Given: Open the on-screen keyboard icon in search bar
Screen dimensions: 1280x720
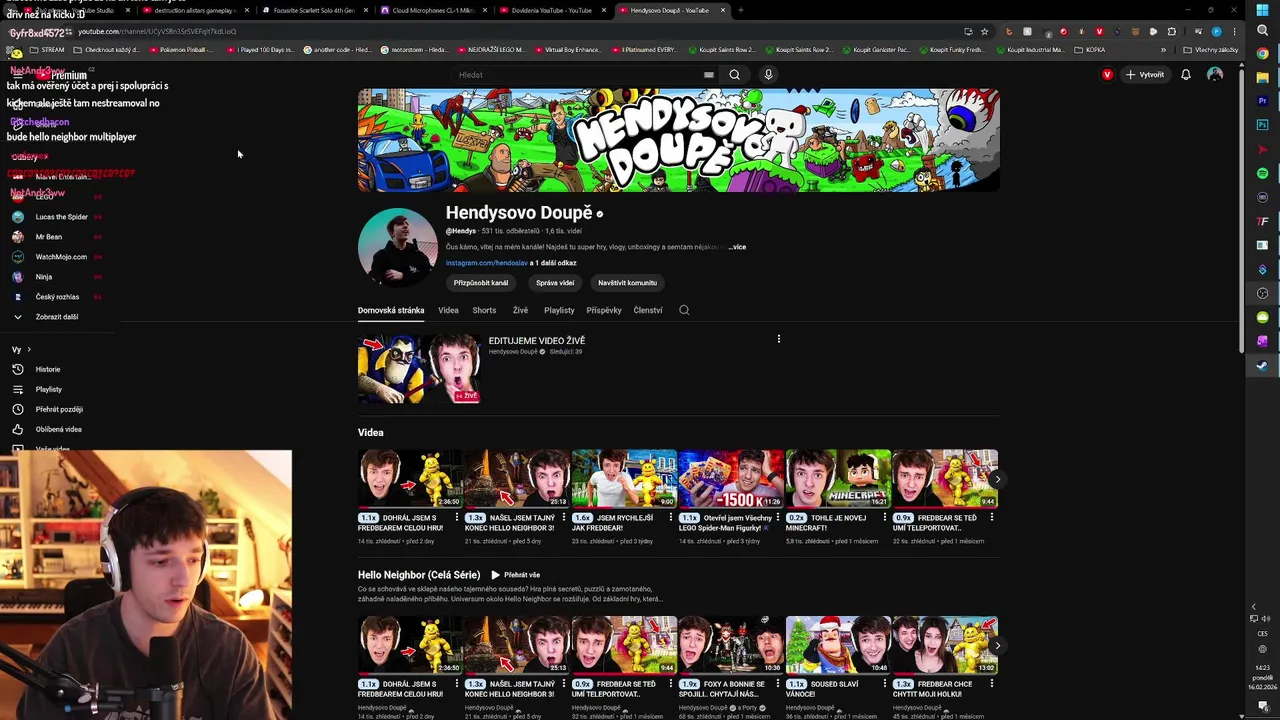Looking at the screenshot, I should click(708, 75).
